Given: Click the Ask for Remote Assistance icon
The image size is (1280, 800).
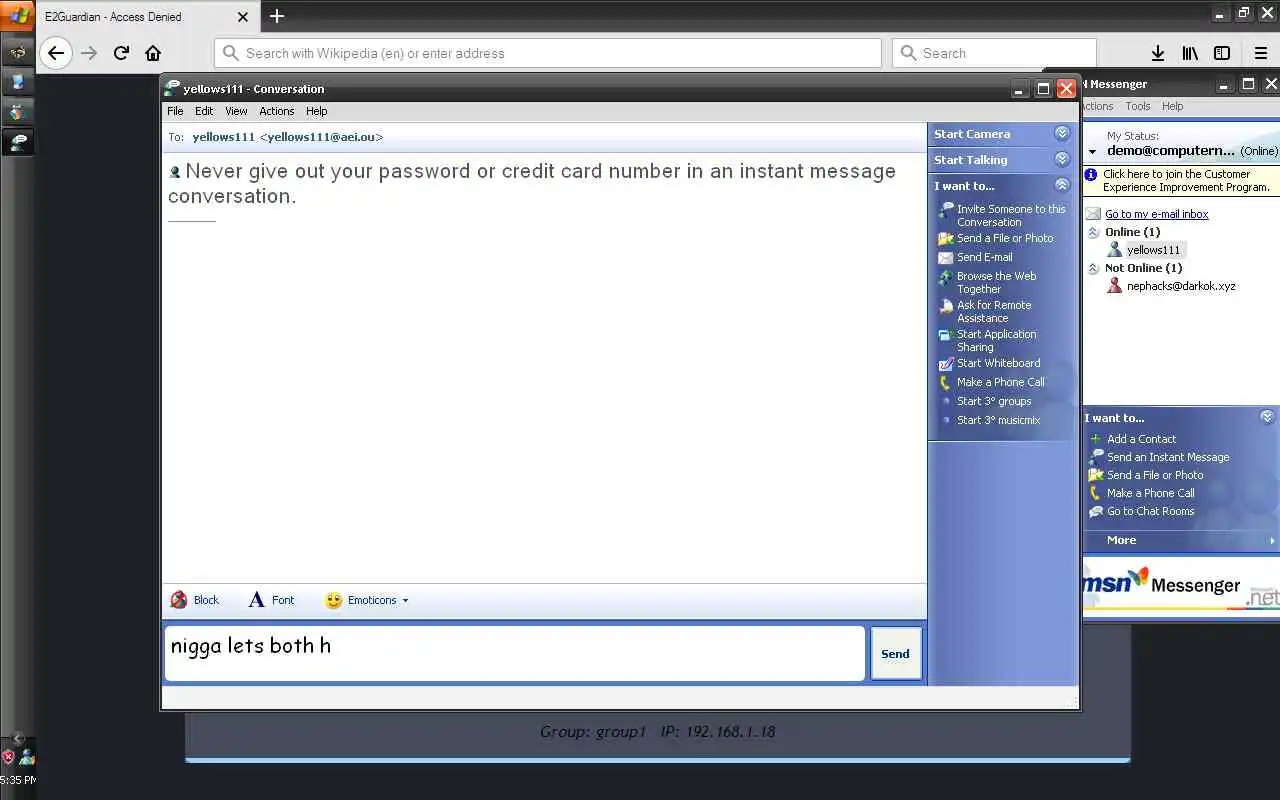Looking at the screenshot, I should point(945,306).
